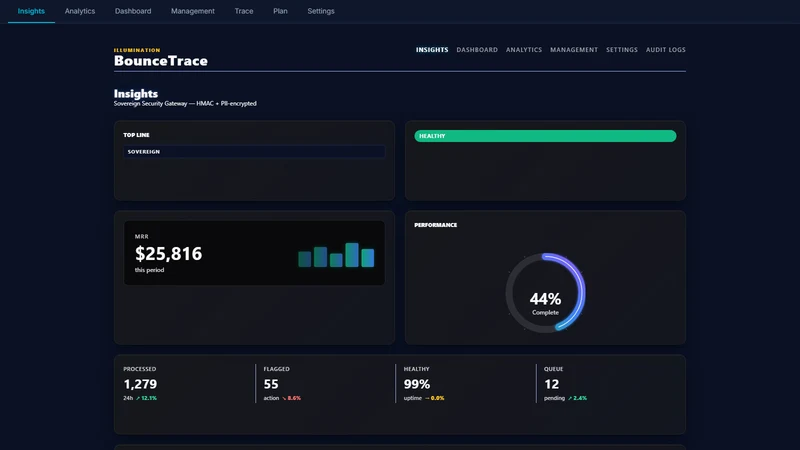Screen dimensions: 800x450
Task: Open AUDIT LOGS in the header nav
Action: 666,50
